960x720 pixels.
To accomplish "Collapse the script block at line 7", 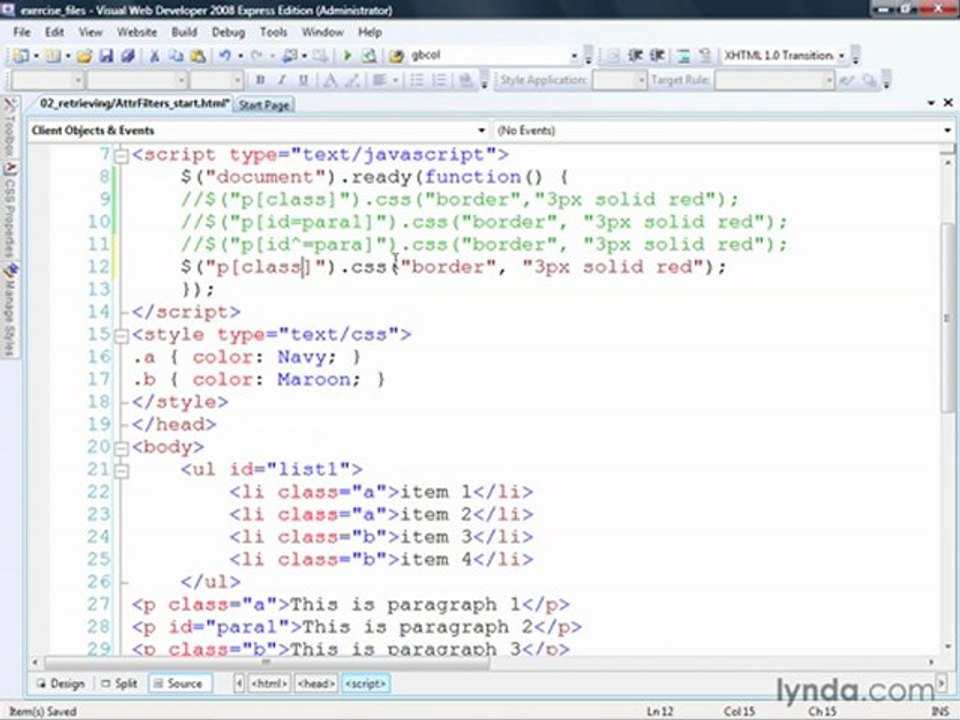I will pyautogui.click(x=122, y=156).
